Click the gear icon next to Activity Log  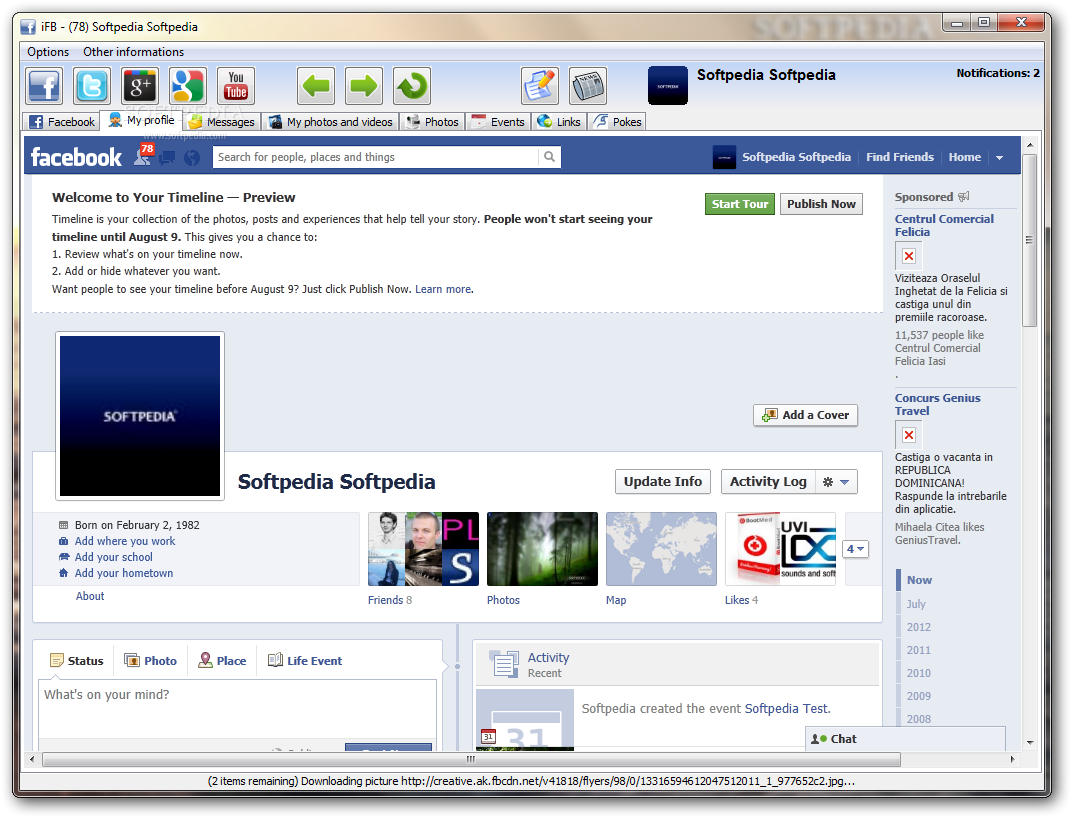828,481
